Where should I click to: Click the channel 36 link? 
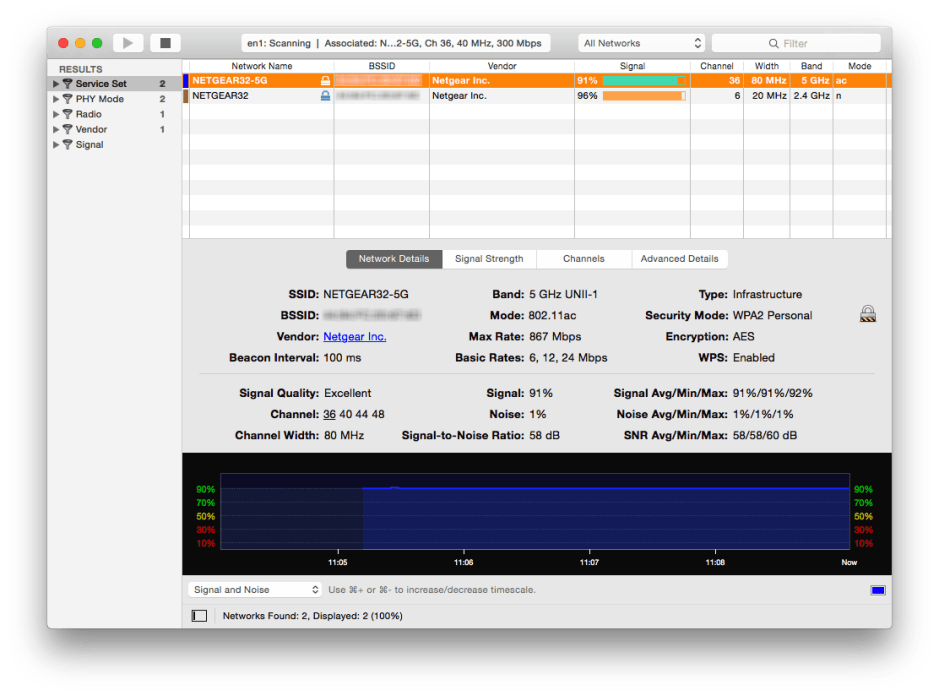(330, 414)
